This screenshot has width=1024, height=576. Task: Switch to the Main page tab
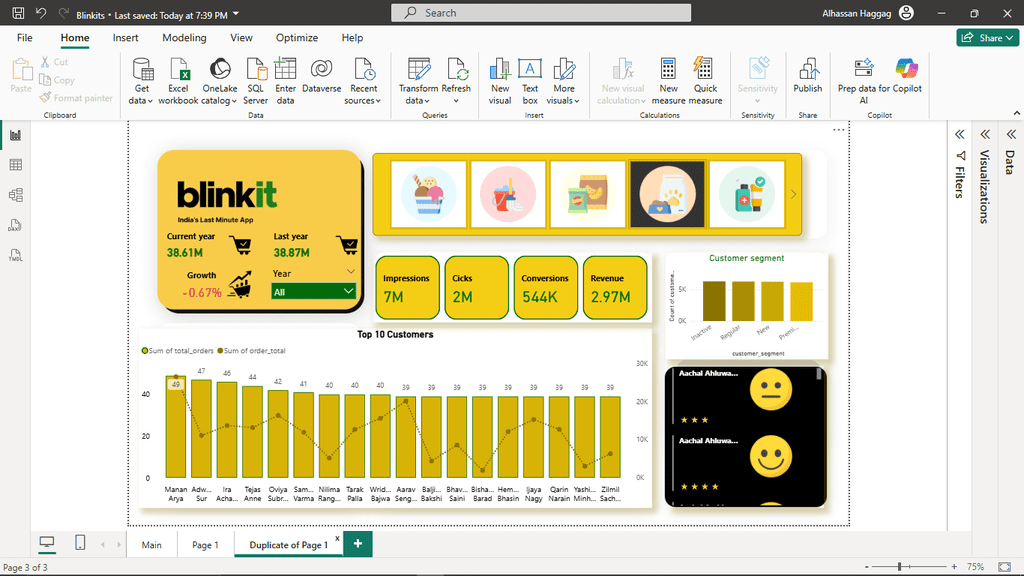(151, 545)
